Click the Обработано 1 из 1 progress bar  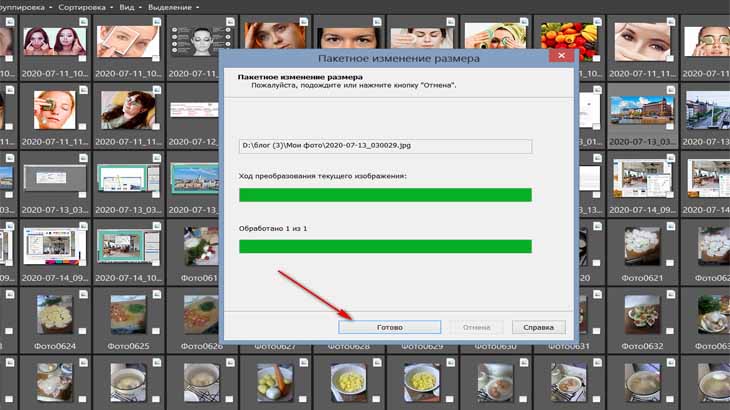coord(385,246)
